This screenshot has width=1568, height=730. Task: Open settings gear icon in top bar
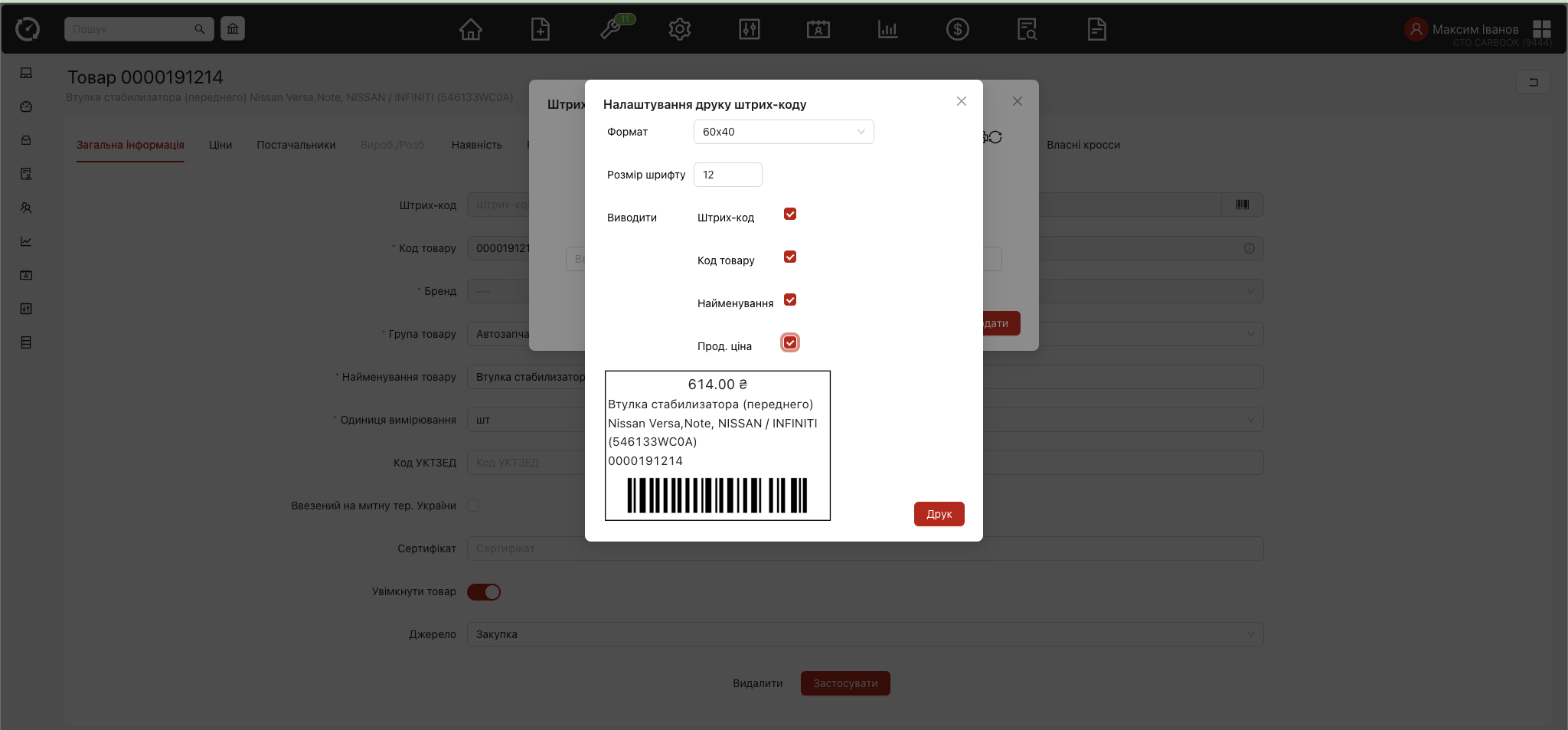click(x=679, y=30)
